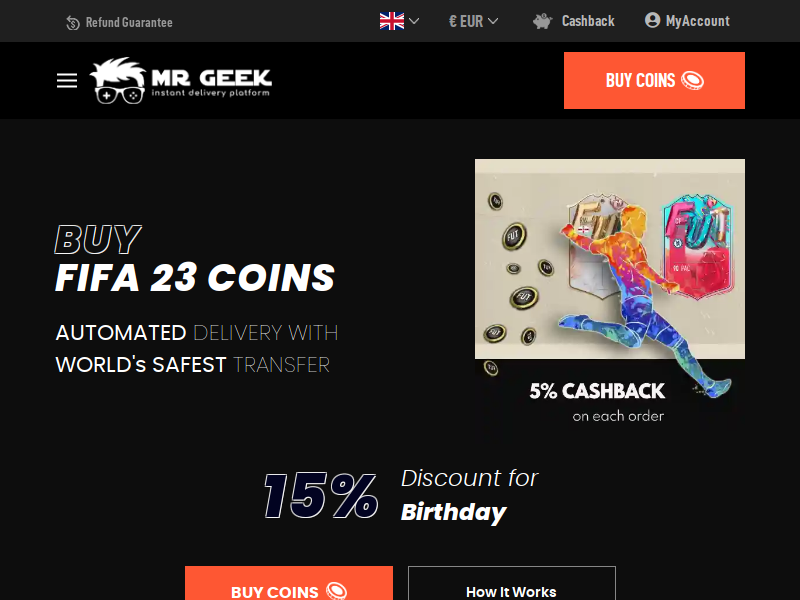Viewport: 800px width, 600px height.
Task: Click the 5% Cashback banner text
Action: pyautogui.click(x=597, y=391)
